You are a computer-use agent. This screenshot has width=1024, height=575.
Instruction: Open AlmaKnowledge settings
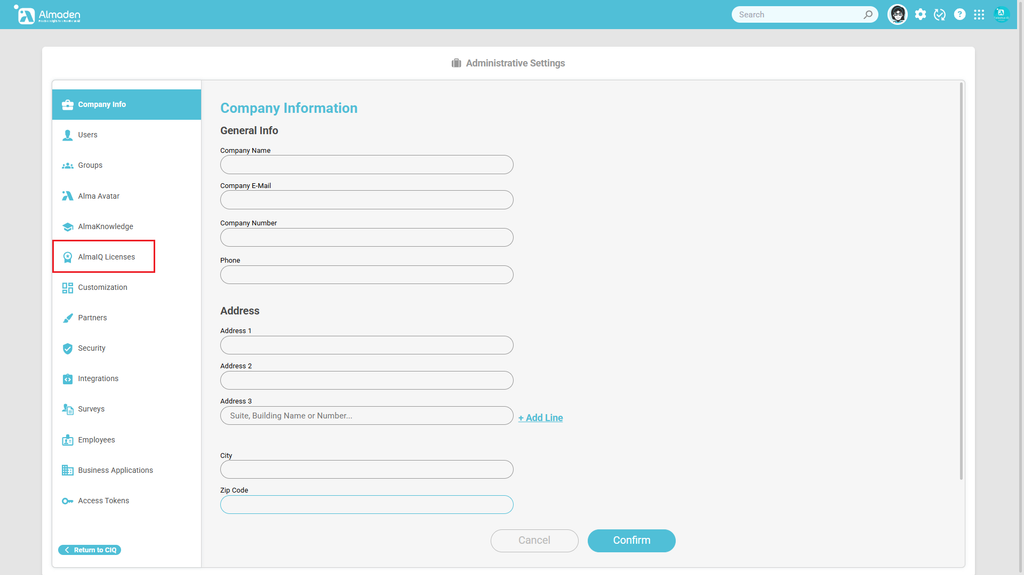click(127, 226)
